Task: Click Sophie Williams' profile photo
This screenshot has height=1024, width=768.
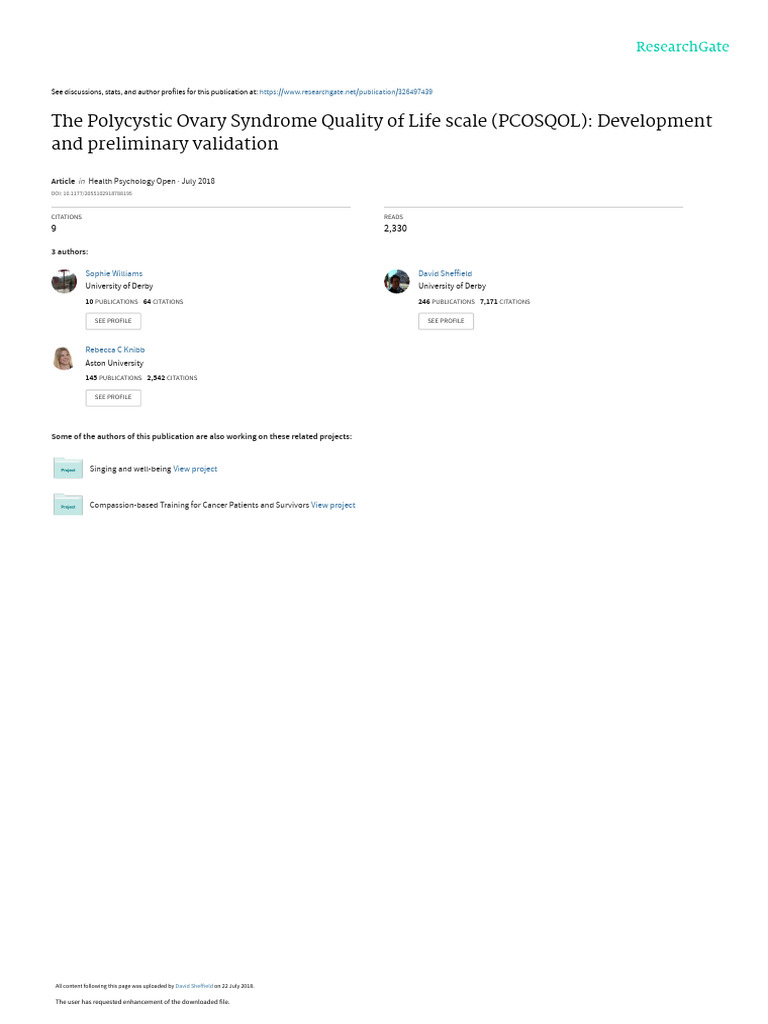Action: [64, 281]
